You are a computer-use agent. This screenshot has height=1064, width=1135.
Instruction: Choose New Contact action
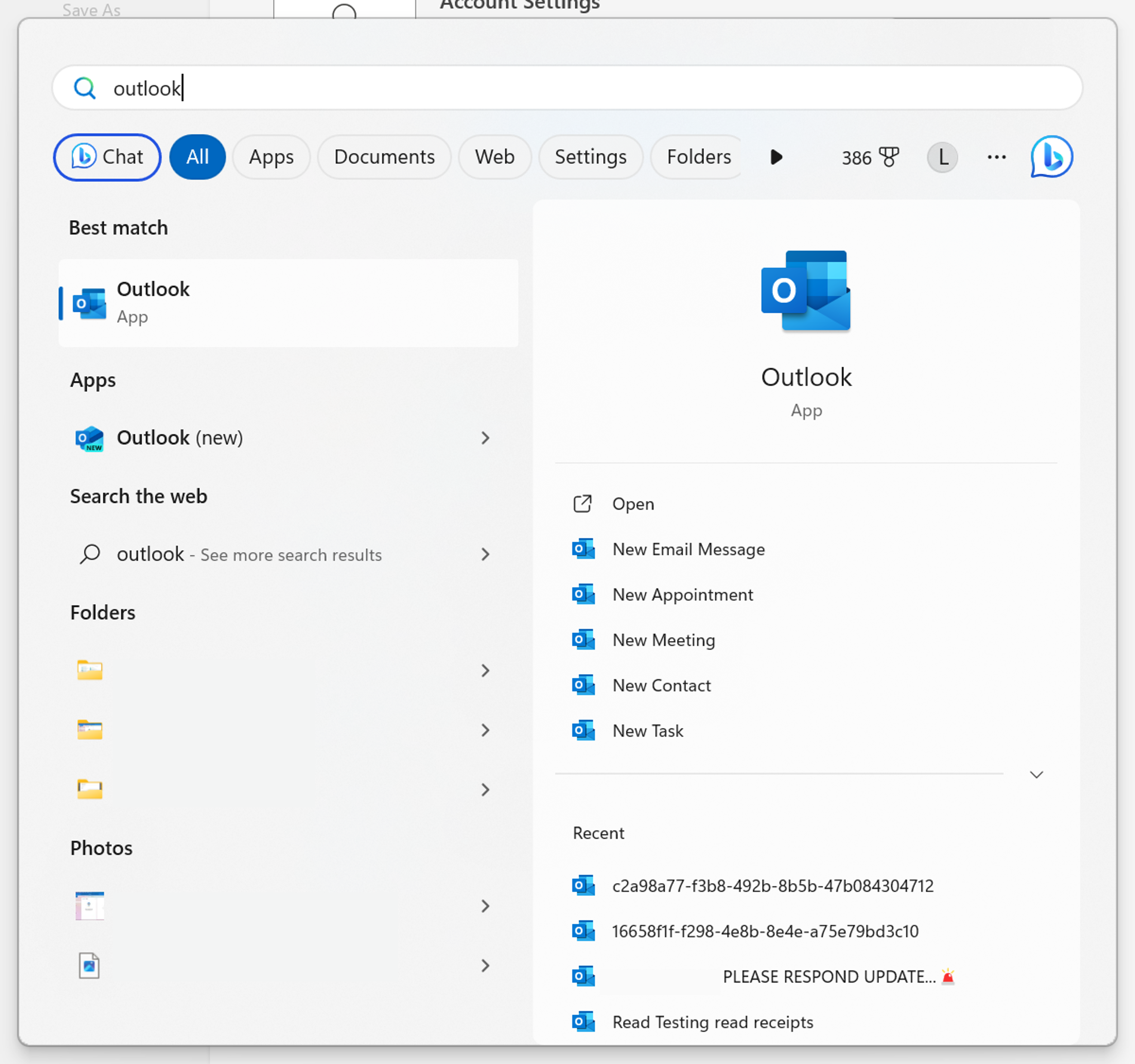tap(806, 686)
